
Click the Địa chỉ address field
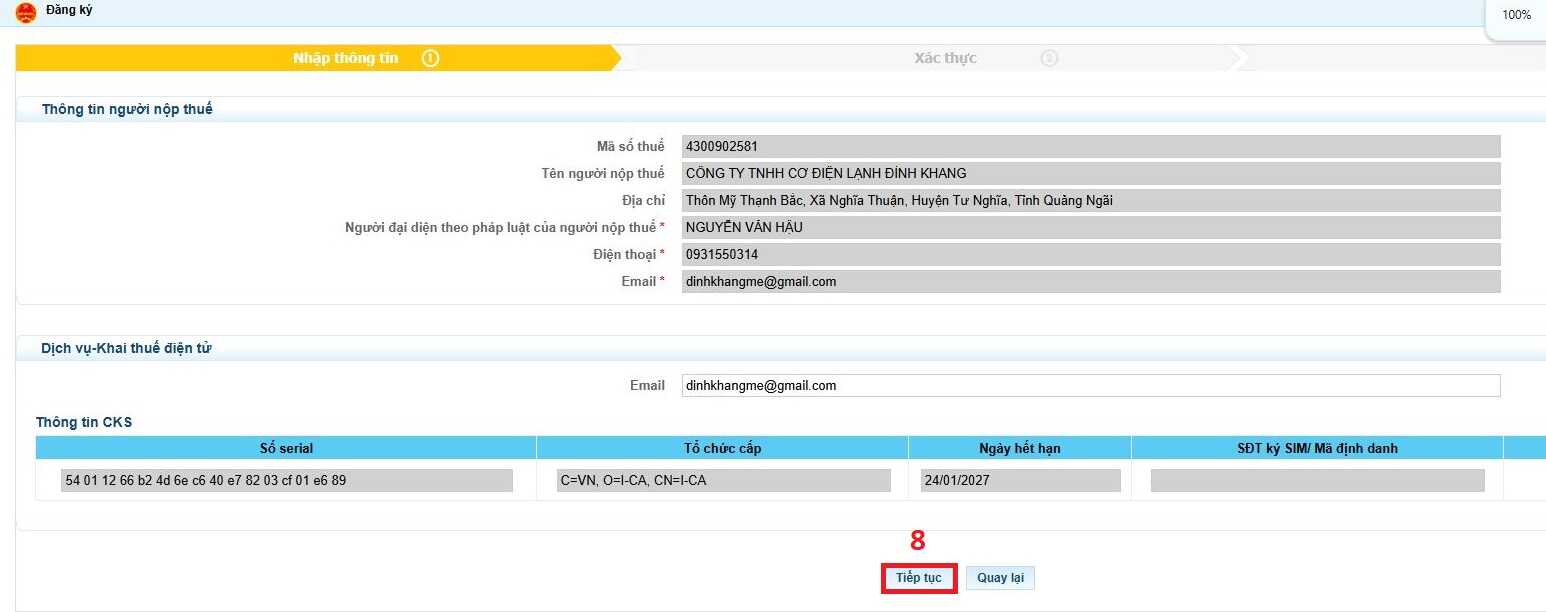pos(1091,201)
